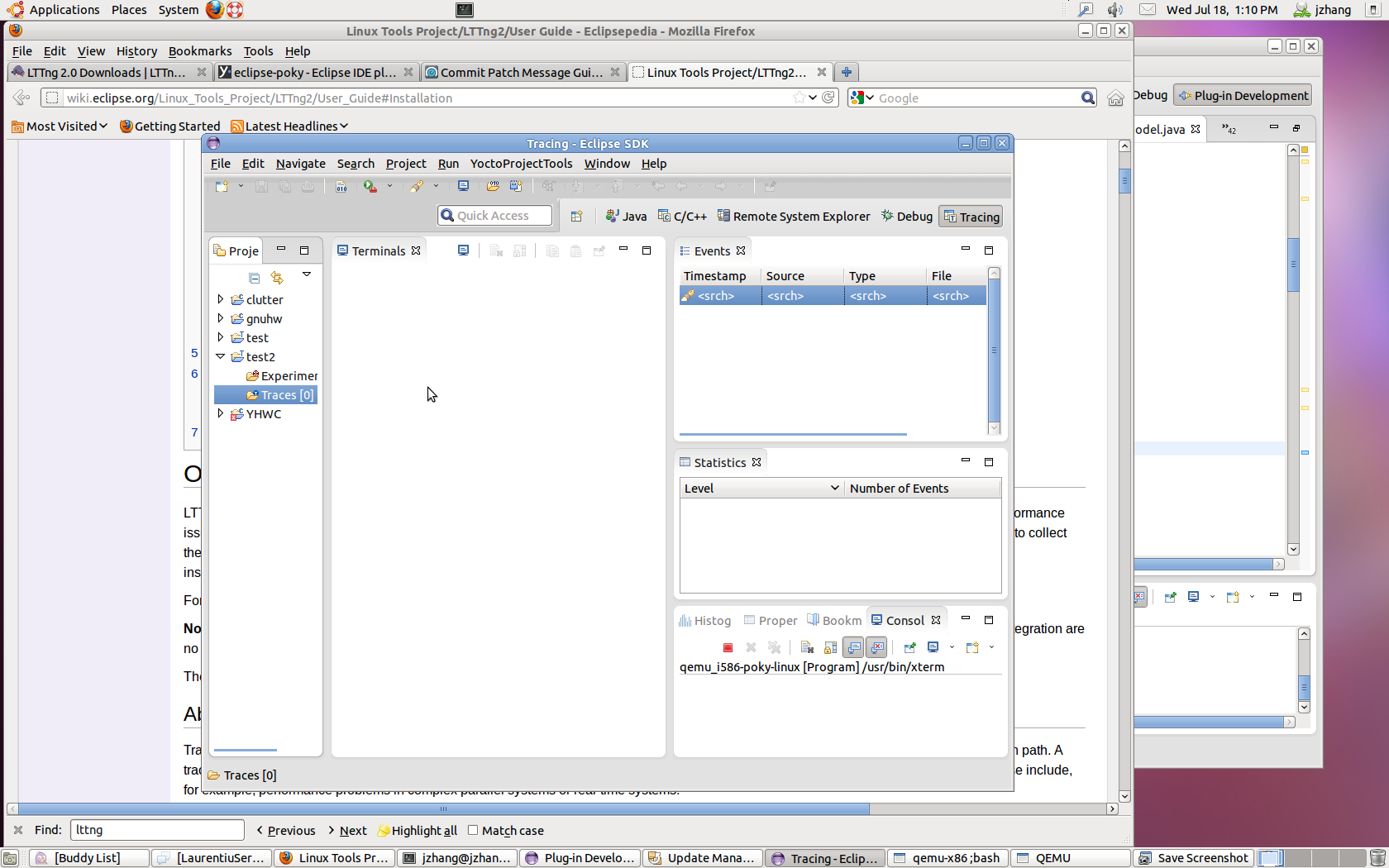Click the binary 010 build icon in Eclipse toolbar
This screenshot has height=868, width=1389.
point(341,187)
